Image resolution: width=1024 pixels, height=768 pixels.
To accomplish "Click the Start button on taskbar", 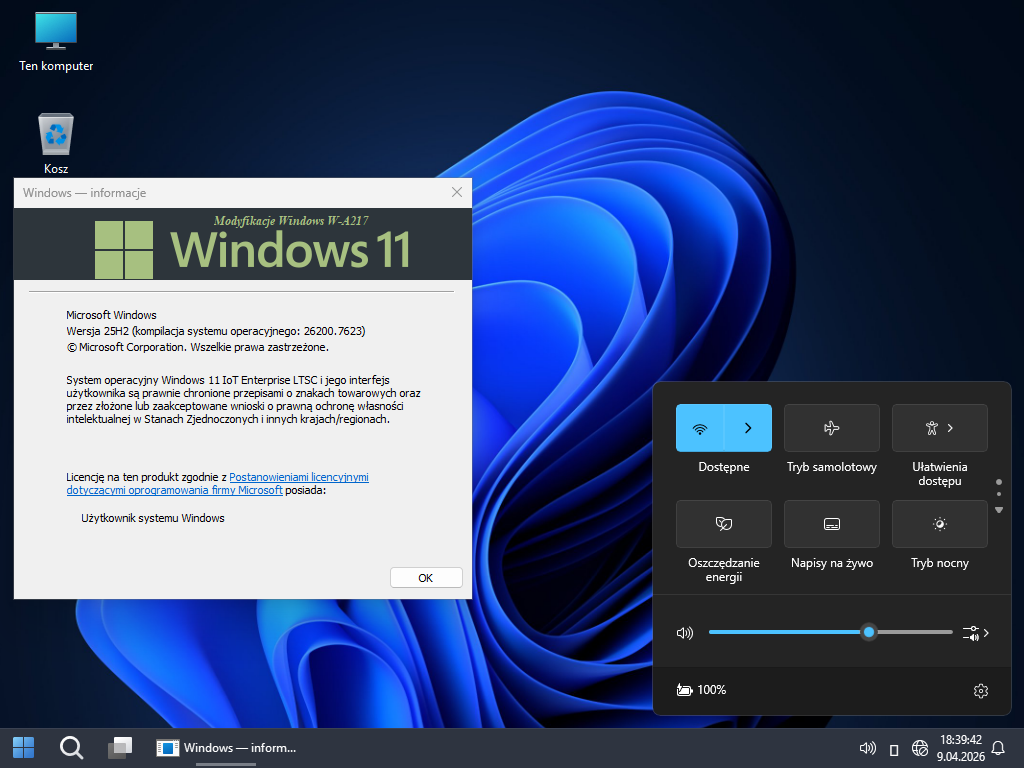I will pos(23,747).
